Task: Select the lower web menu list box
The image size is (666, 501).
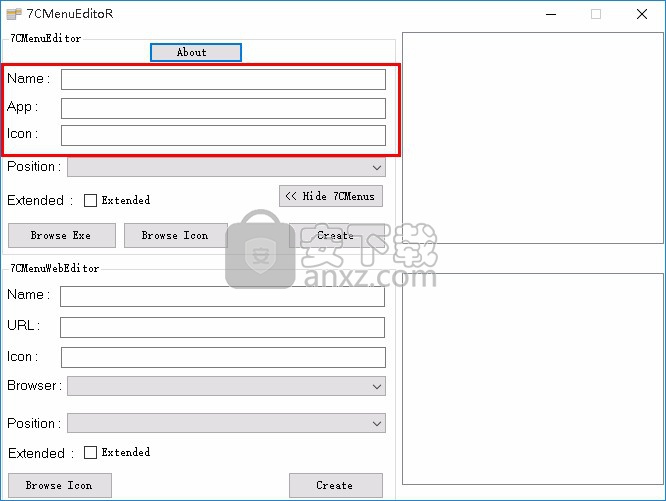Action: pyautogui.click(x=533, y=379)
